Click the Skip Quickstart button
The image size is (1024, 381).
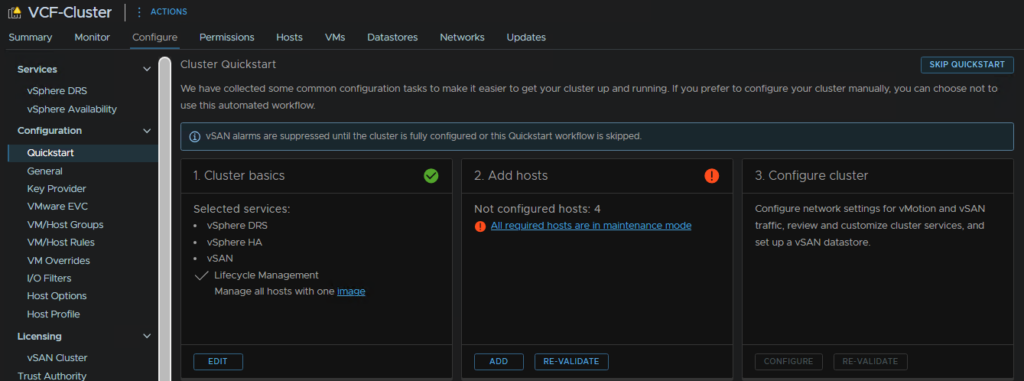(x=967, y=65)
